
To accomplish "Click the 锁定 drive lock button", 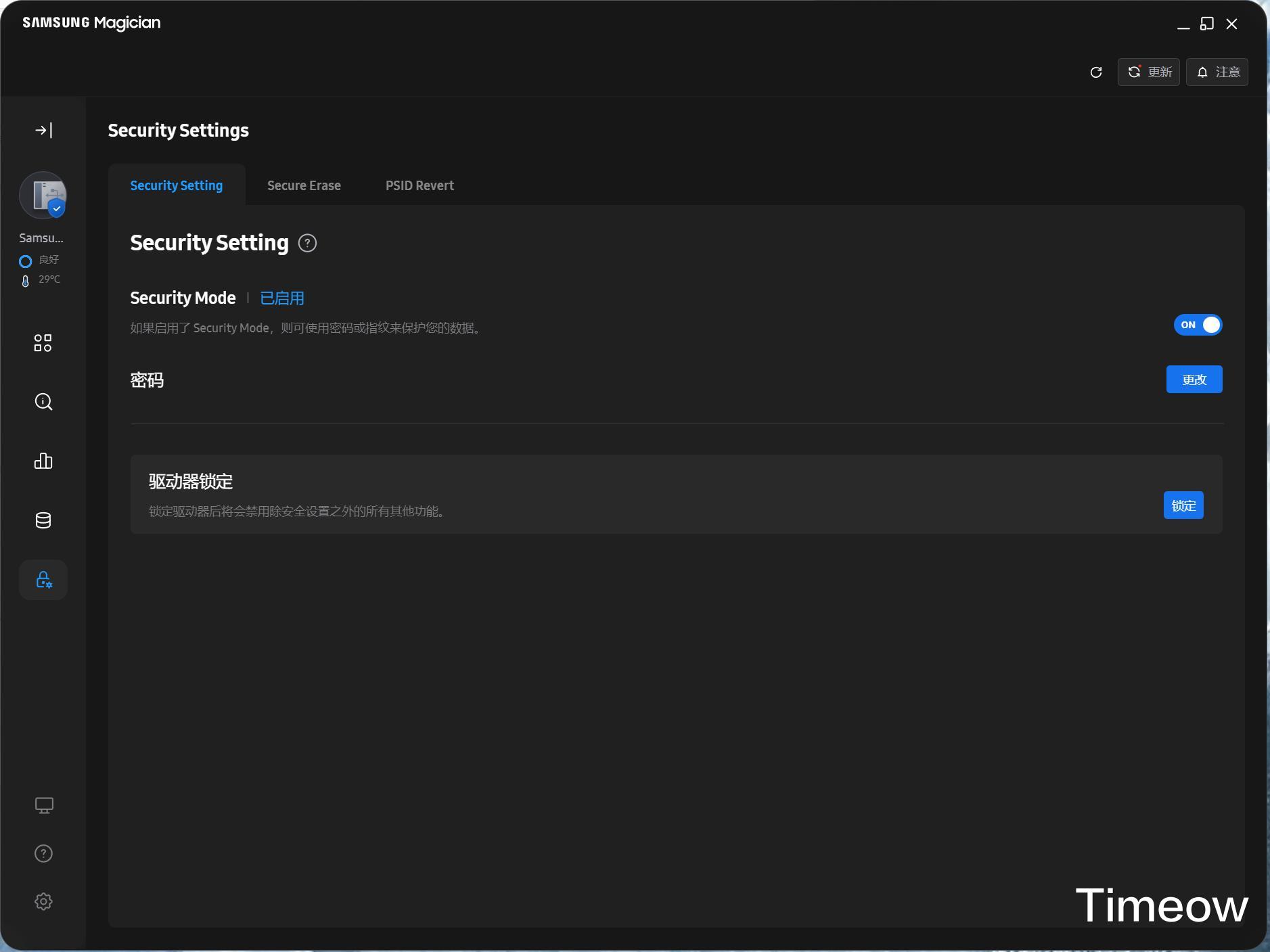I will click(x=1183, y=505).
